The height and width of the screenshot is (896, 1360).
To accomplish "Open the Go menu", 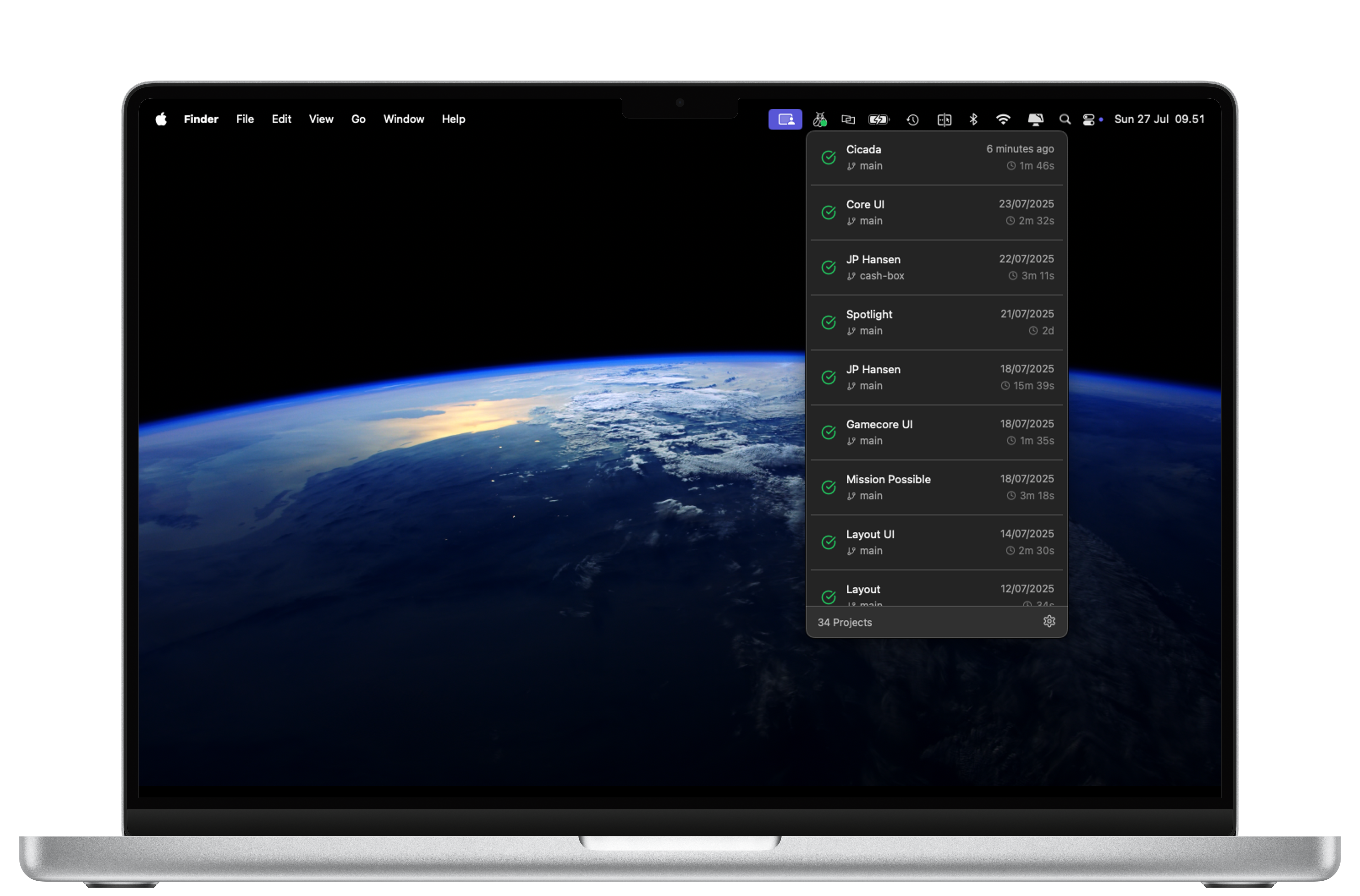I will (358, 119).
